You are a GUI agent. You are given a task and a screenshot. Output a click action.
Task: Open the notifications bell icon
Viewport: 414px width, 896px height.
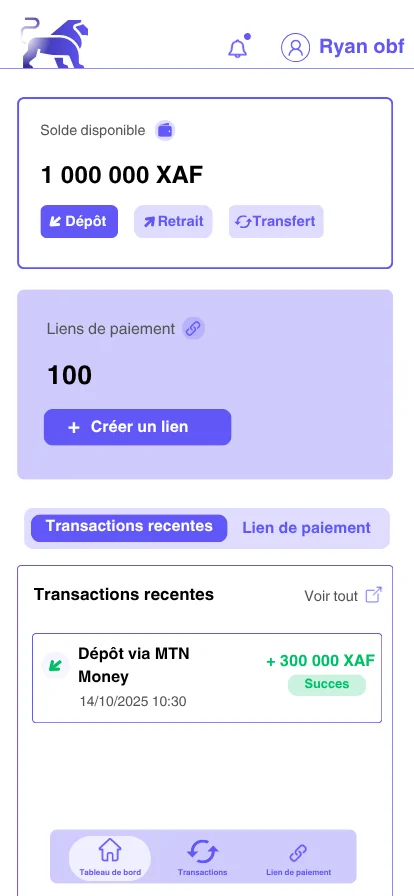click(x=238, y=47)
